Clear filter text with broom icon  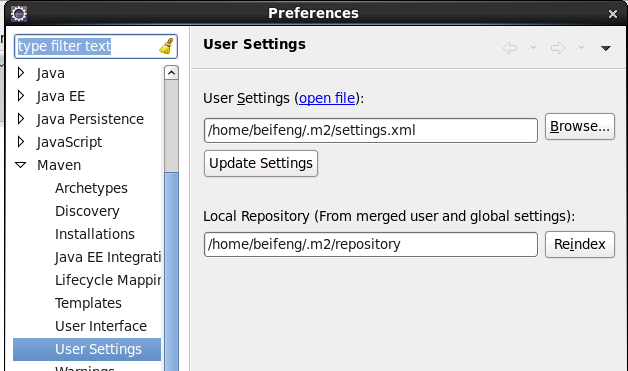tap(166, 46)
